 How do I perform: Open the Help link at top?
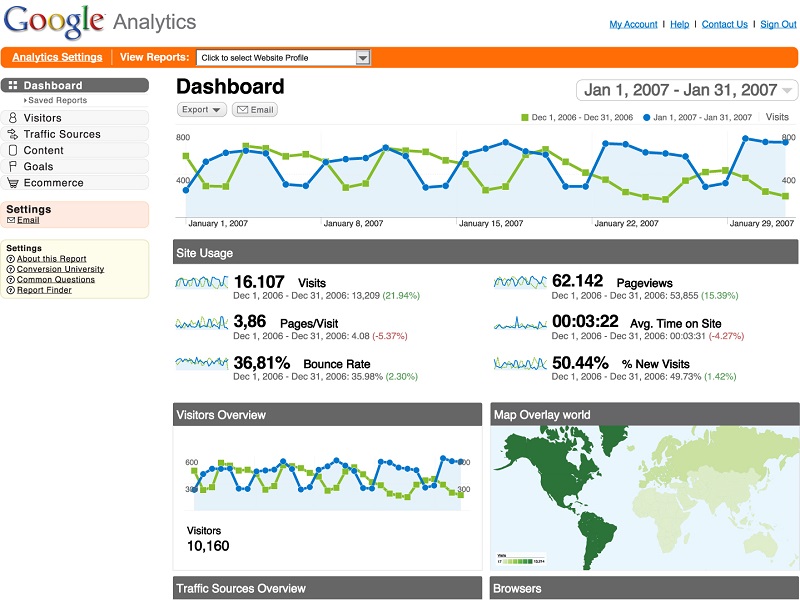tap(679, 24)
